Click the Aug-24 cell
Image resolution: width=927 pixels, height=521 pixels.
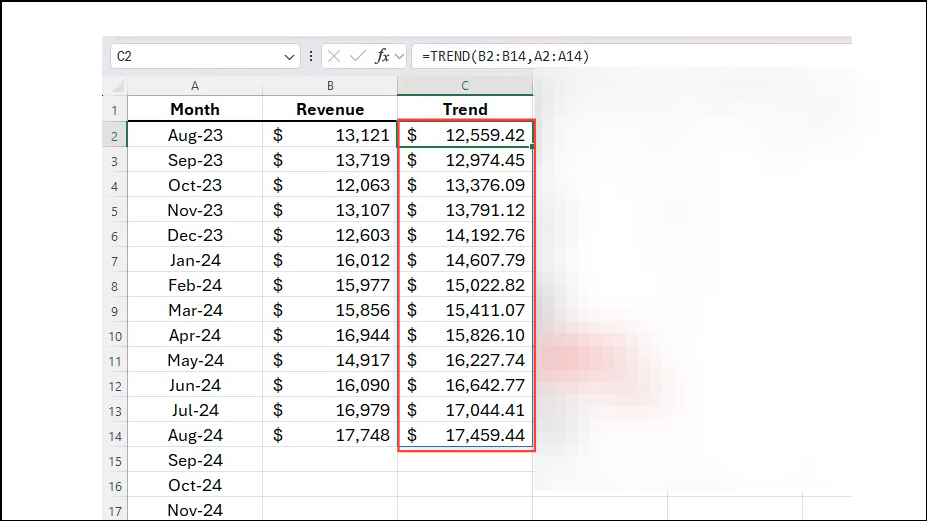pos(195,435)
